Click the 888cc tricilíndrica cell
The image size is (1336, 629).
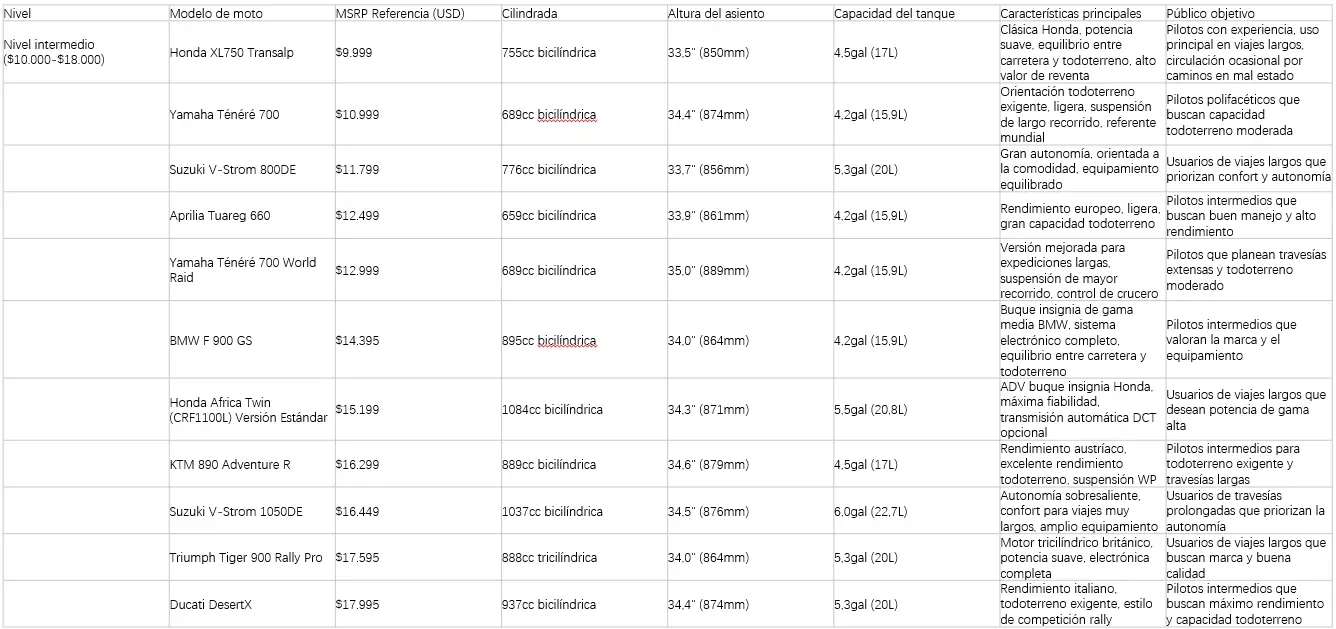click(583, 557)
